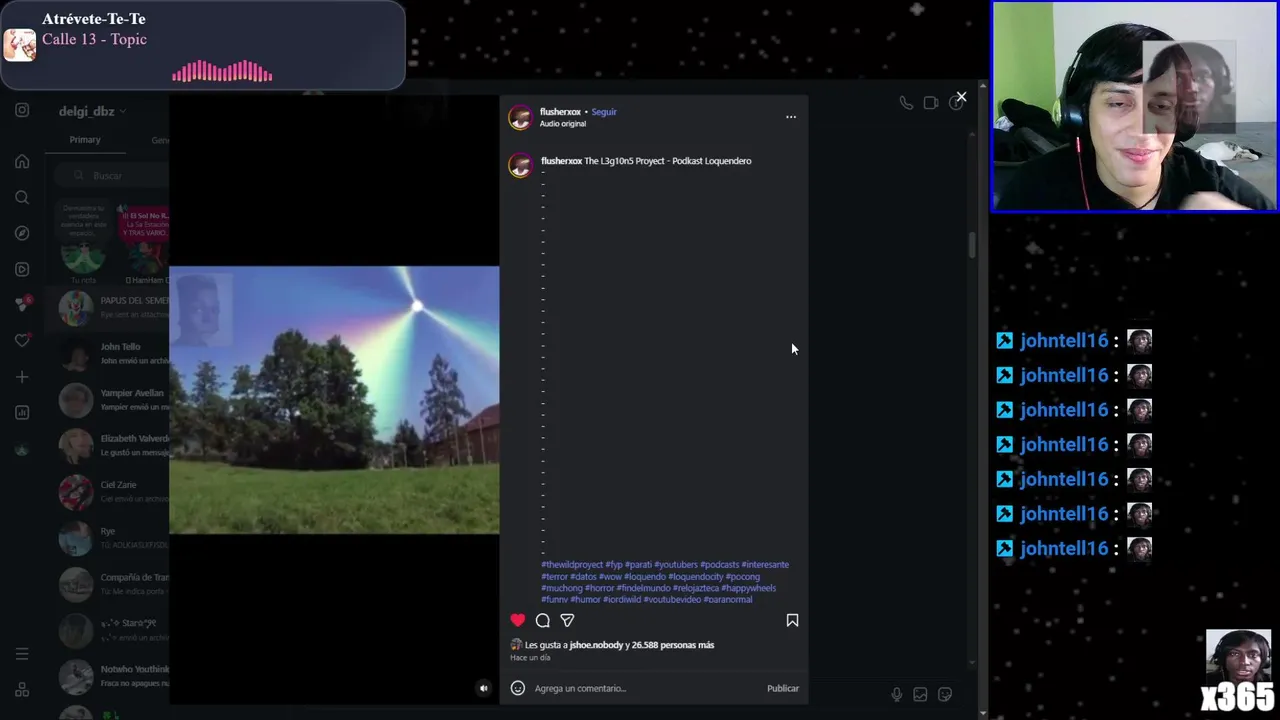
Task: Open the sticker picker icon
Action: (x=945, y=694)
